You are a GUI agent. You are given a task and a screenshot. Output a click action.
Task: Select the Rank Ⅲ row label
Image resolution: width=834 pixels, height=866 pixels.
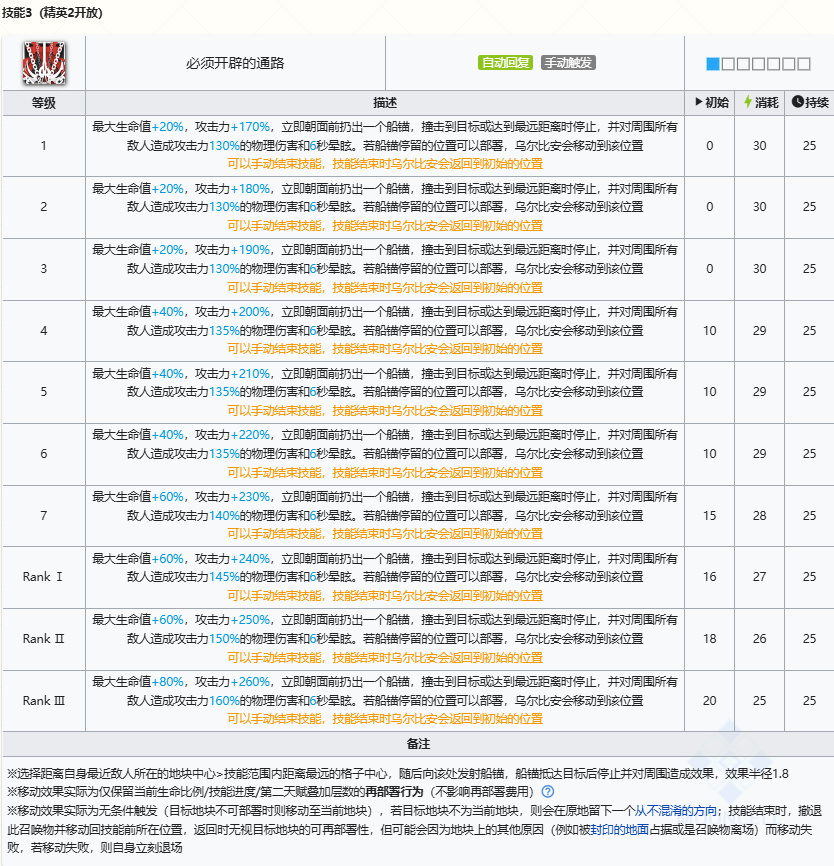[43, 702]
